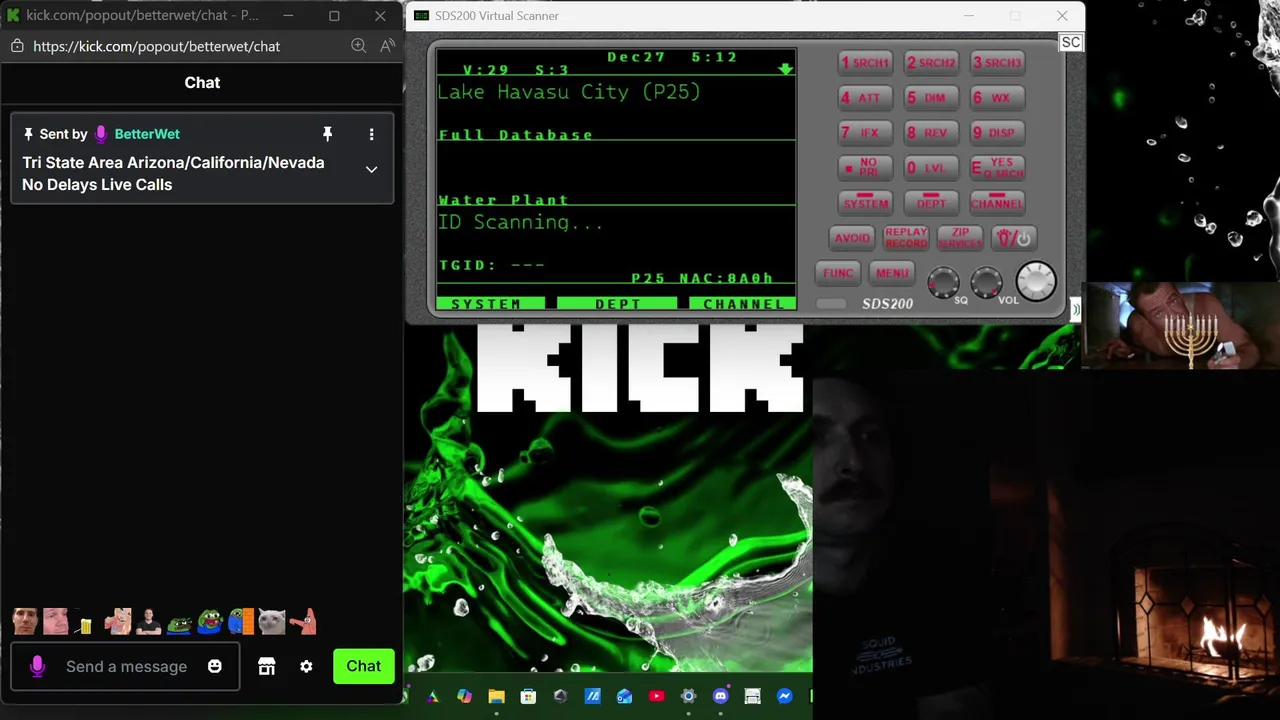Open YouTube from the taskbar
Screen dimensions: 1280x720
coord(656,696)
